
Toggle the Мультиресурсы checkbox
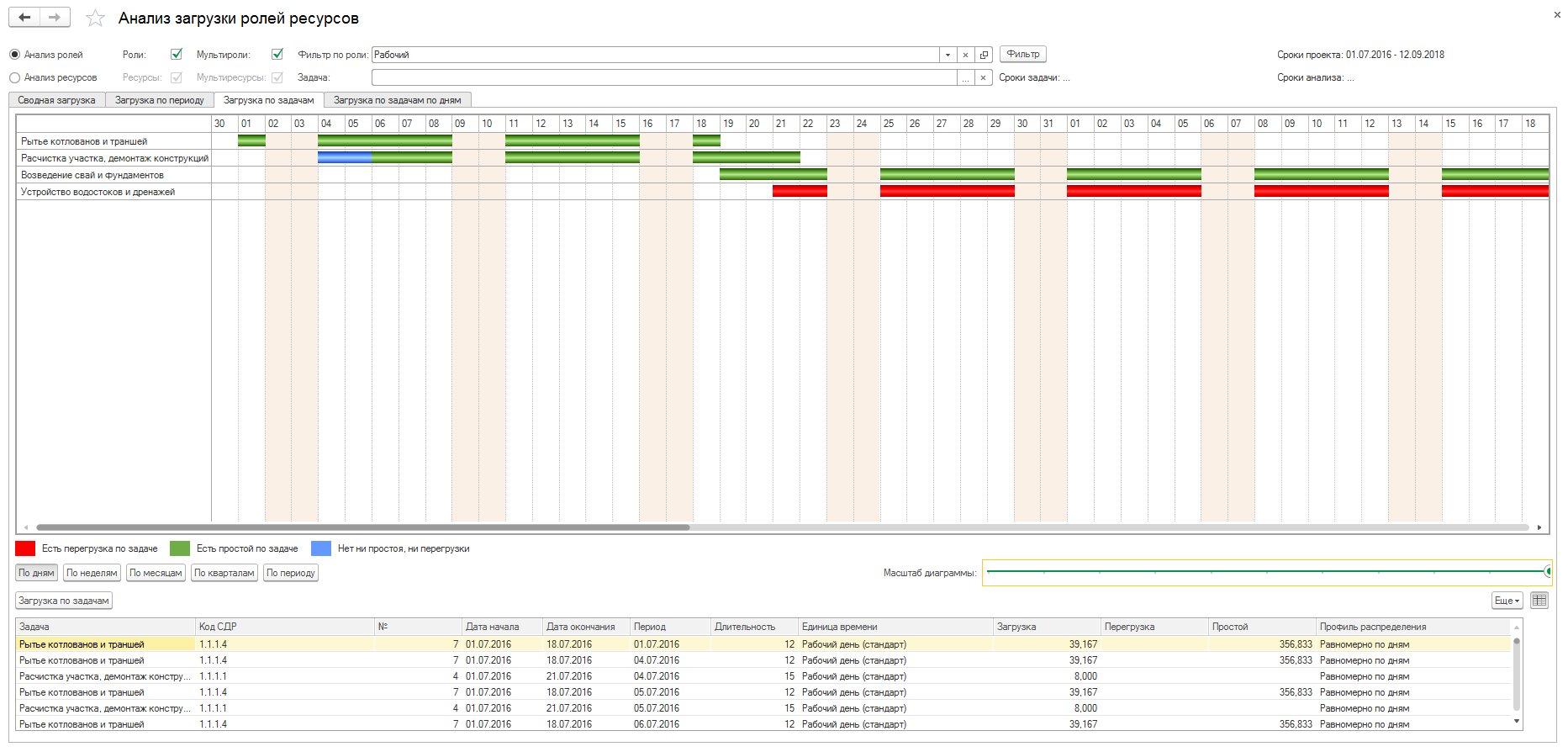pos(277,77)
